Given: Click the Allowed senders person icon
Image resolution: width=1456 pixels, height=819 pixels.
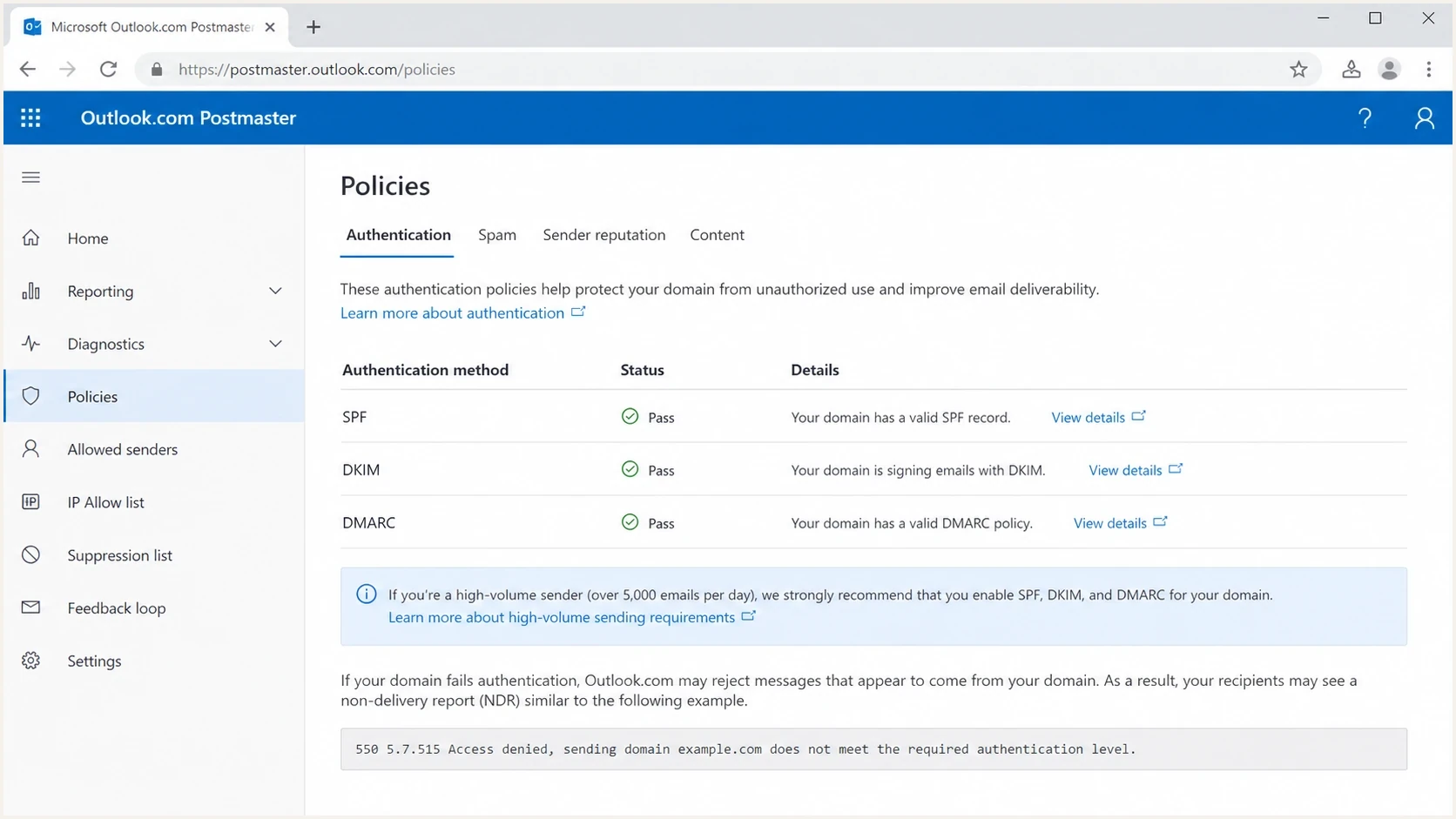Looking at the screenshot, I should pyautogui.click(x=31, y=449).
